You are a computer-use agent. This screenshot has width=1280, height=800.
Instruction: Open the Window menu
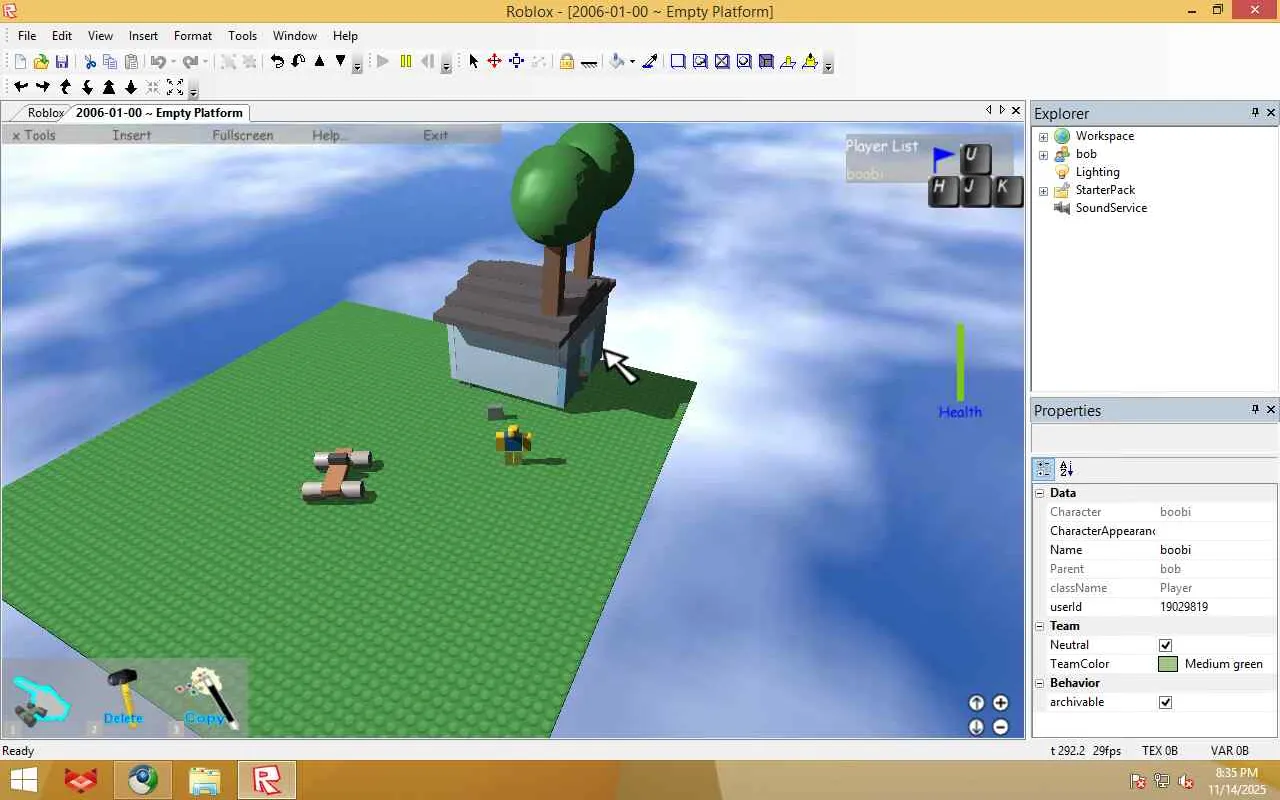pos(295,35)
